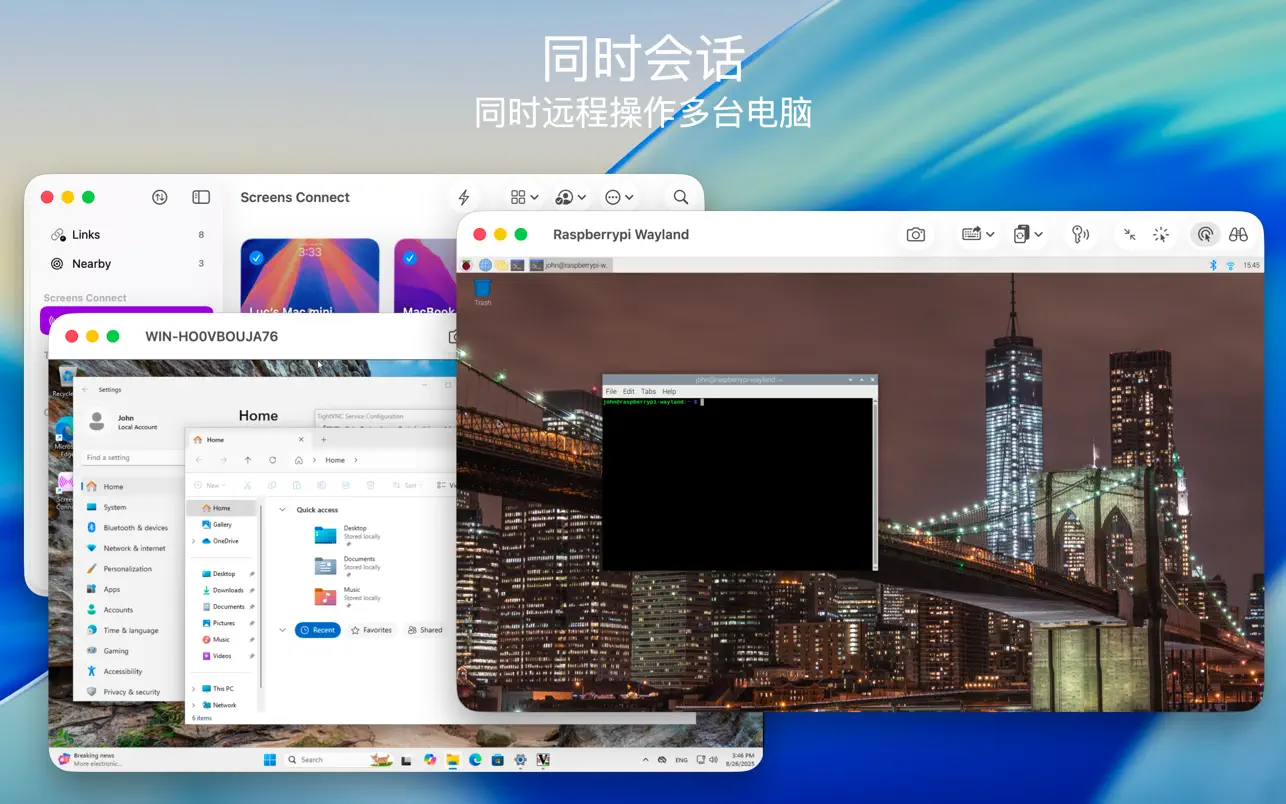The height and width of the screenshot is (804, 1286).
Task: Click the up-down arrows transfer icon in Screens Connect
Action: [160, 197]
